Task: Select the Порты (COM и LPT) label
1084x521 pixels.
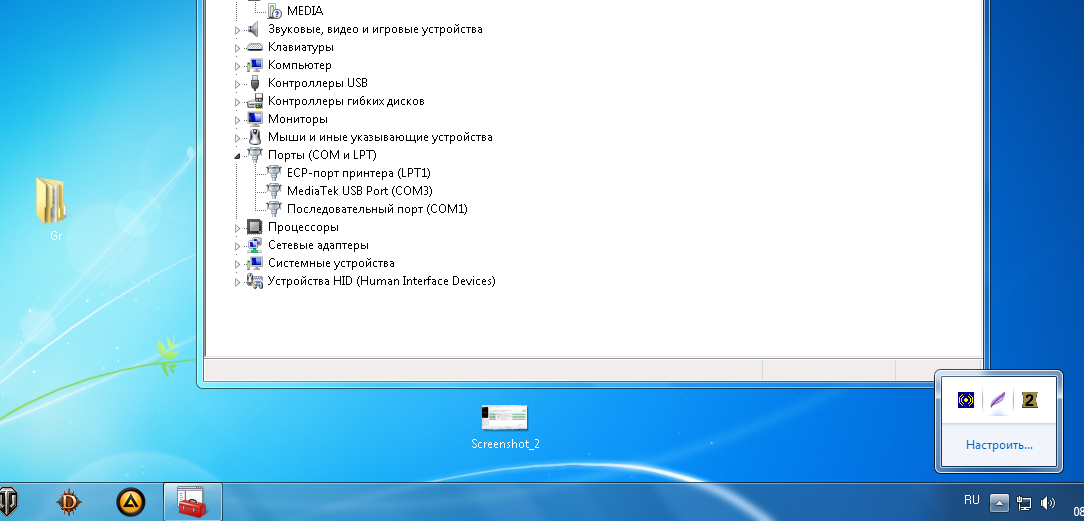Action: click(322, 155)
